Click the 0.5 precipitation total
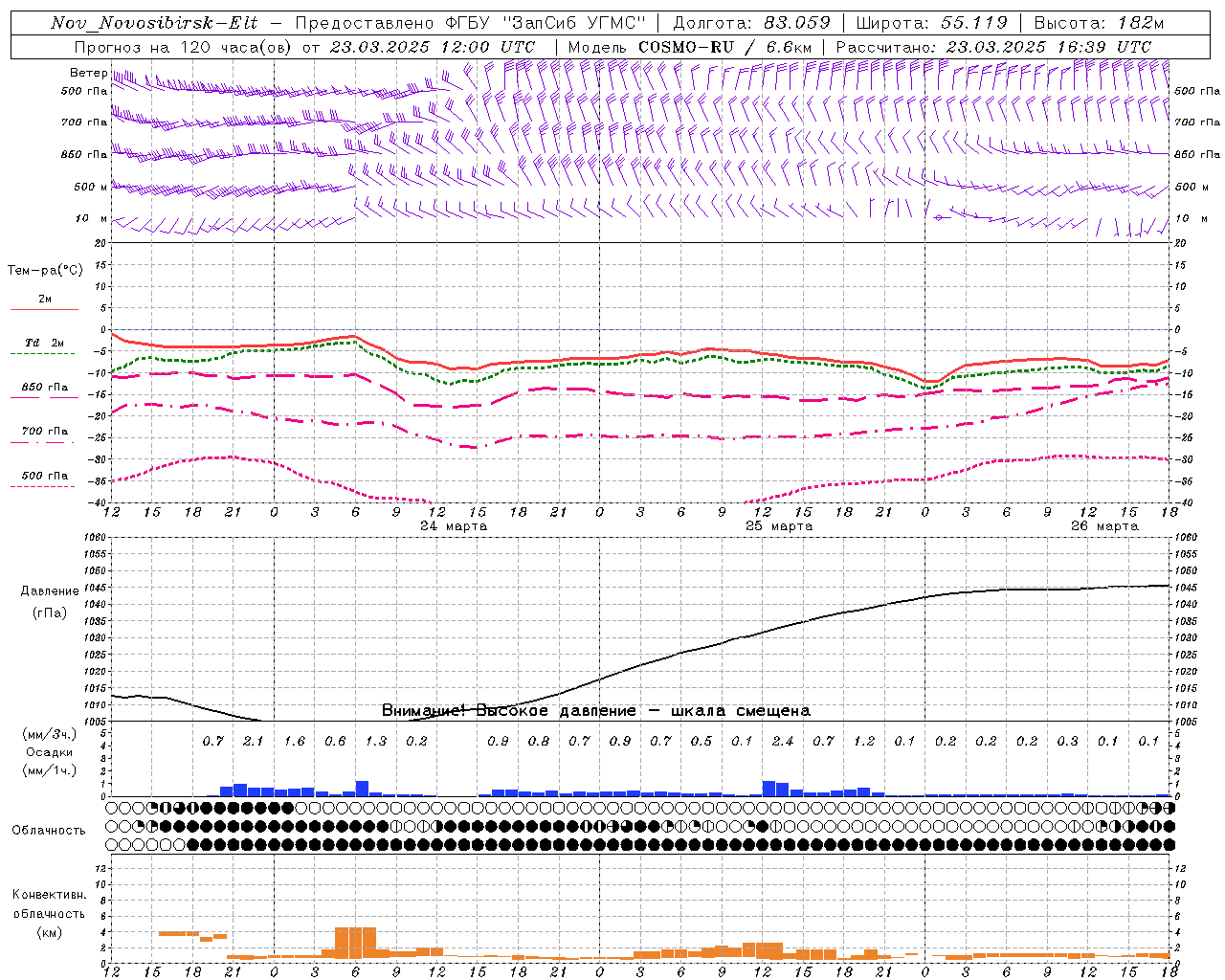The height and width of the screenshot is (980, 1225). point(702,741)
